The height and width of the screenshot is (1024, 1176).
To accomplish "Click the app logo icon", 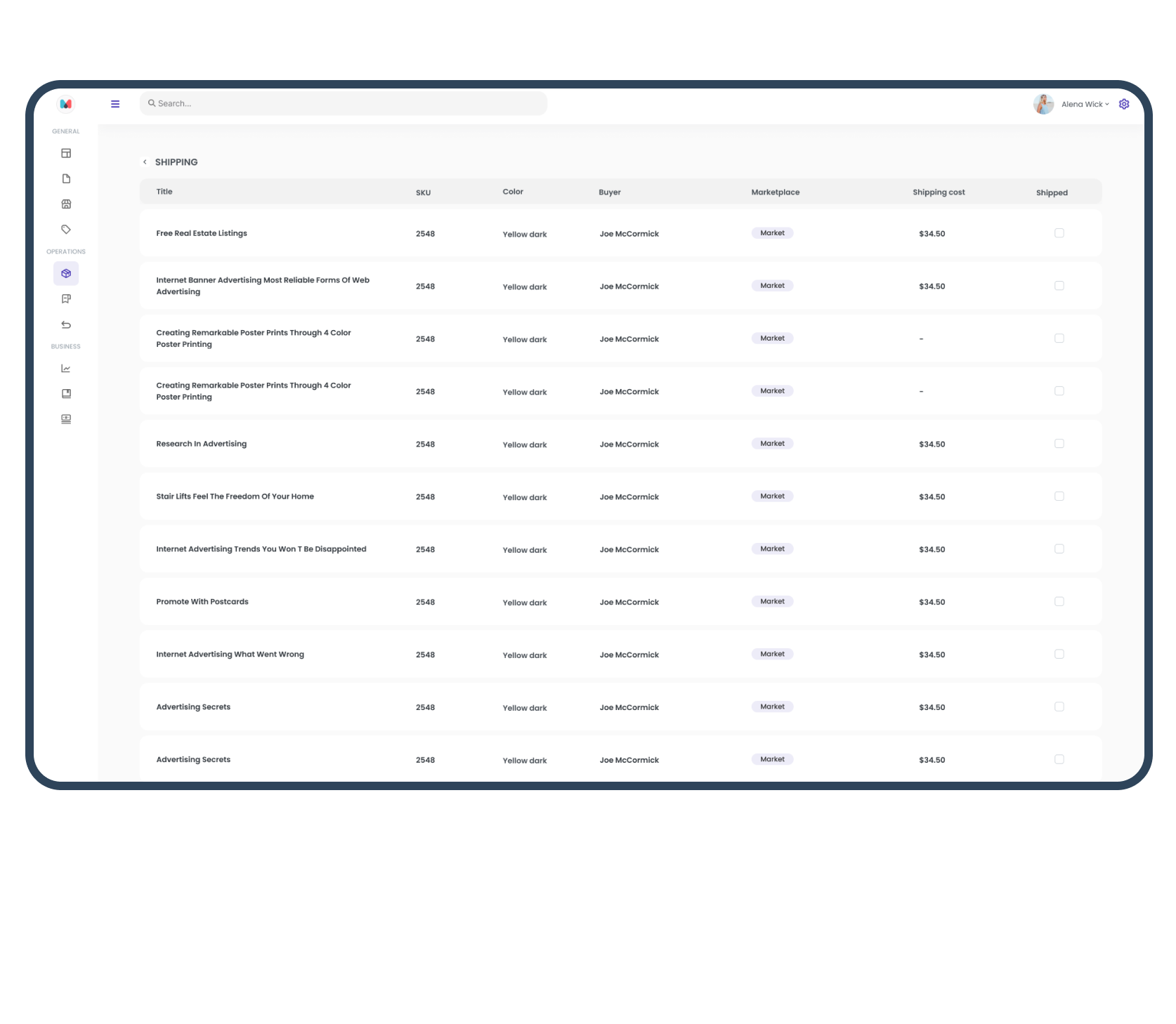I will [x=66, y=104].
